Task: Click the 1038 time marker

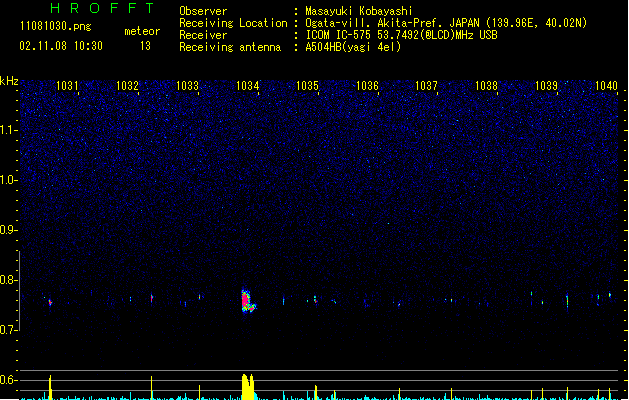Action: (486, 85)
